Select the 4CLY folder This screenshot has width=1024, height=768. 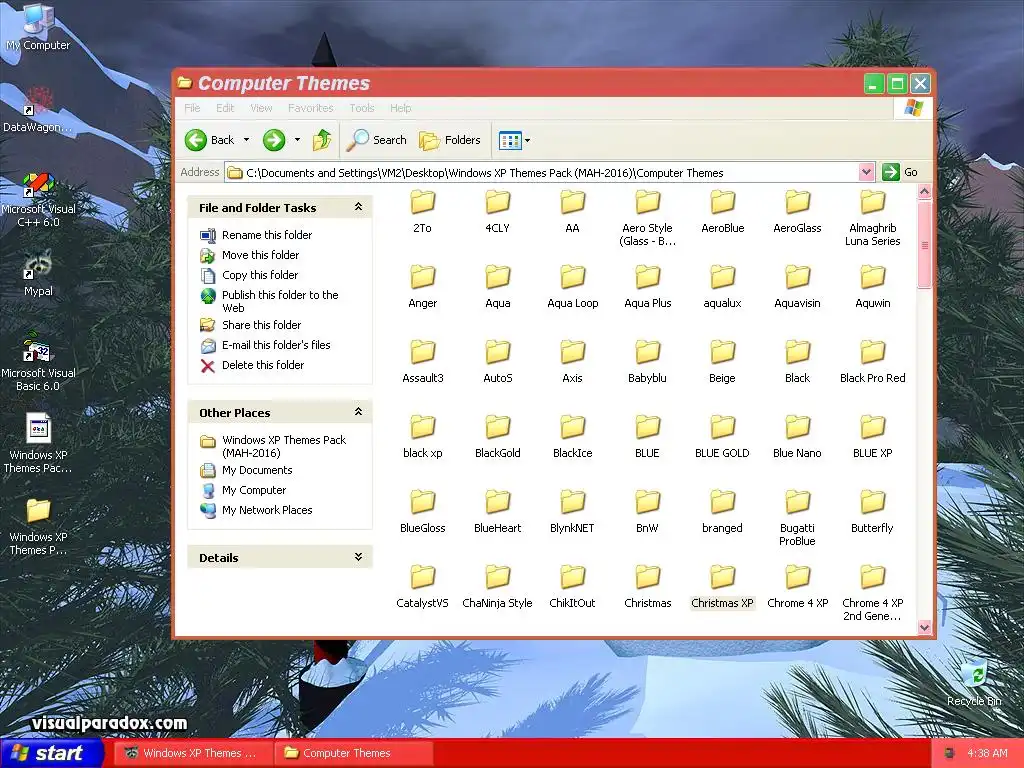tap(498, 211)
